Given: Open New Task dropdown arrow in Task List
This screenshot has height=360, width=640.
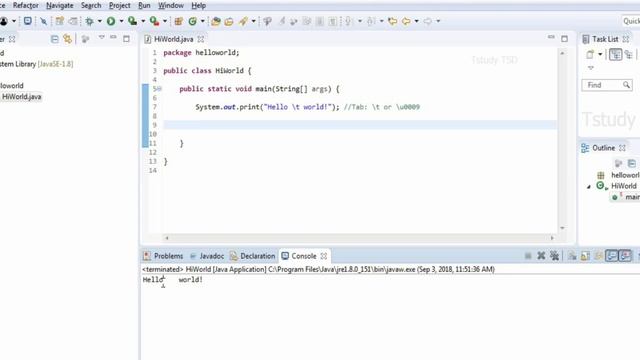Looking at the screenshot, I should click(x=600, y=54).
